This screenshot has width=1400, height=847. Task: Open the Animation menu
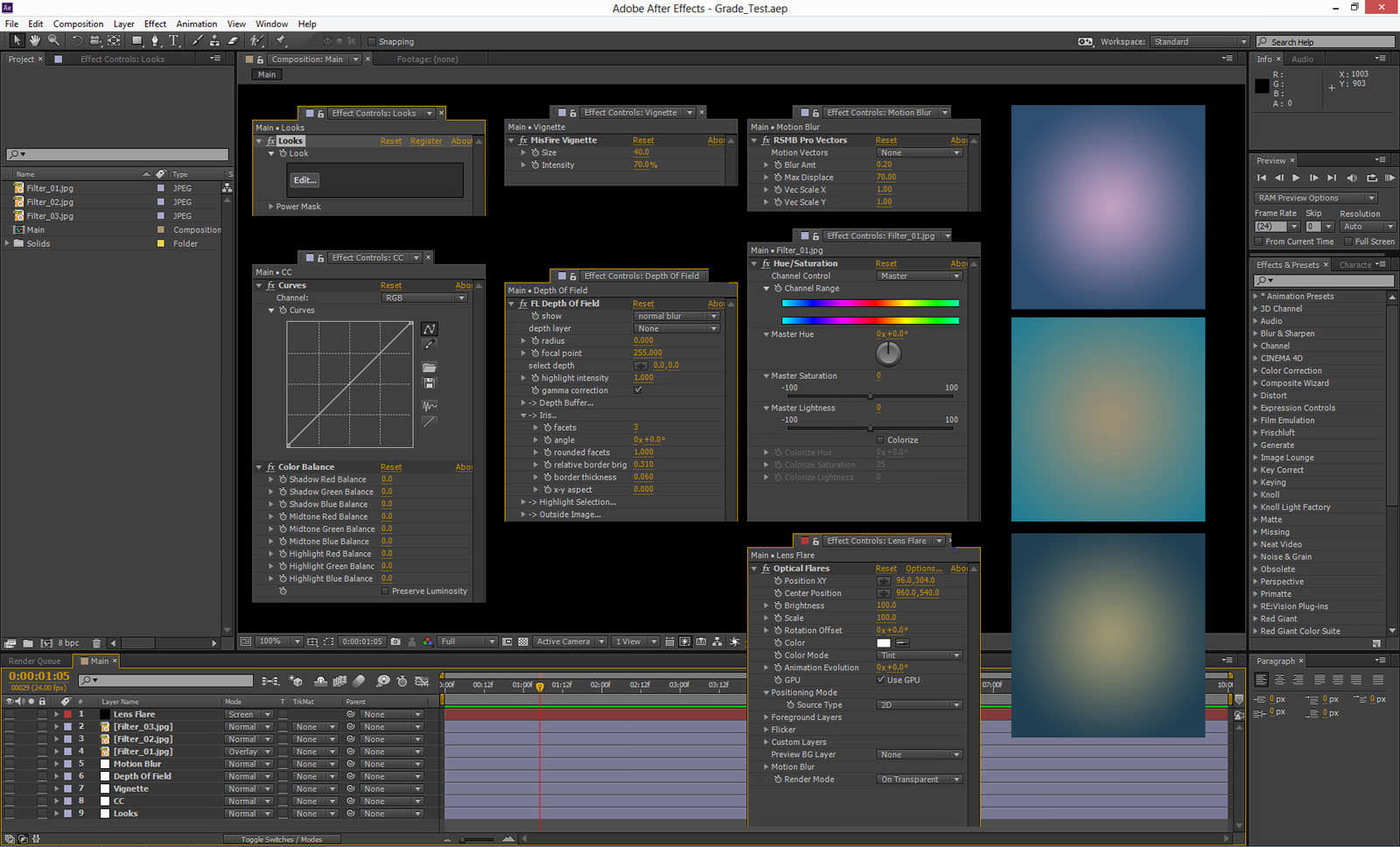click(x=197, y=24)
